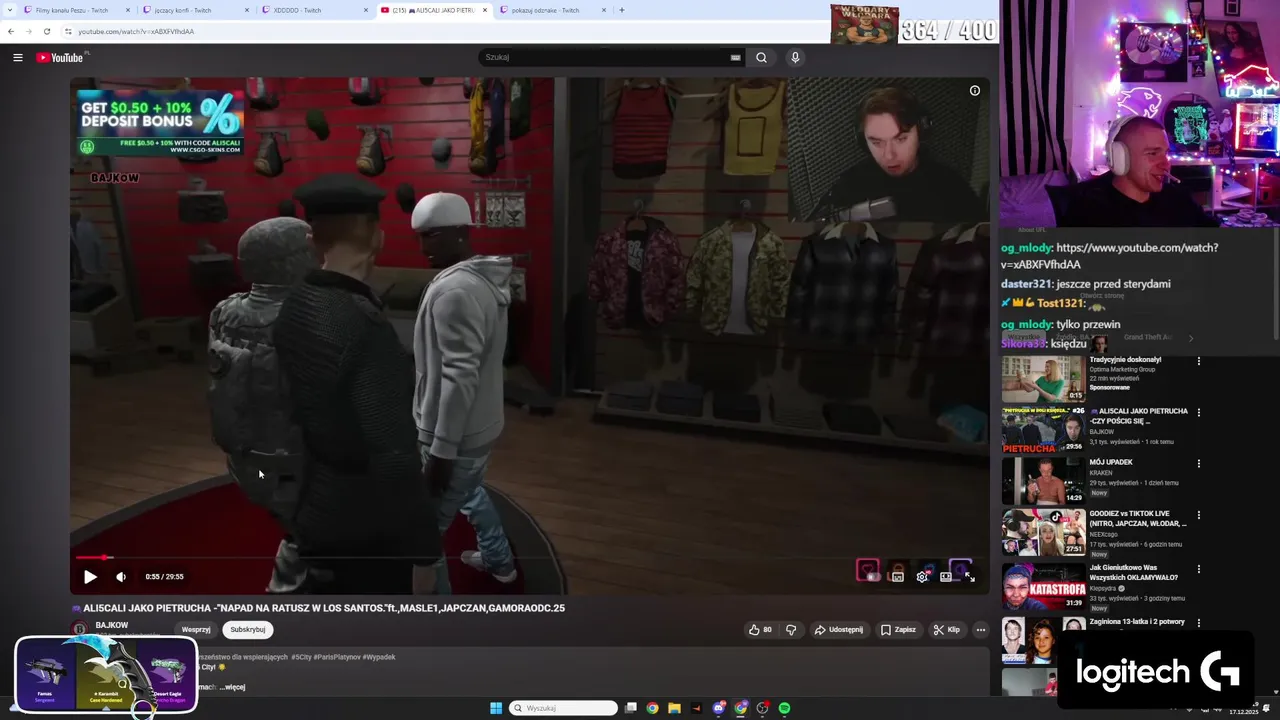Open KATASTROFA thumbnail video by Klepsydra
Image resolution: width=1280 pixels, height=720 pixels.
(1043, 586)
